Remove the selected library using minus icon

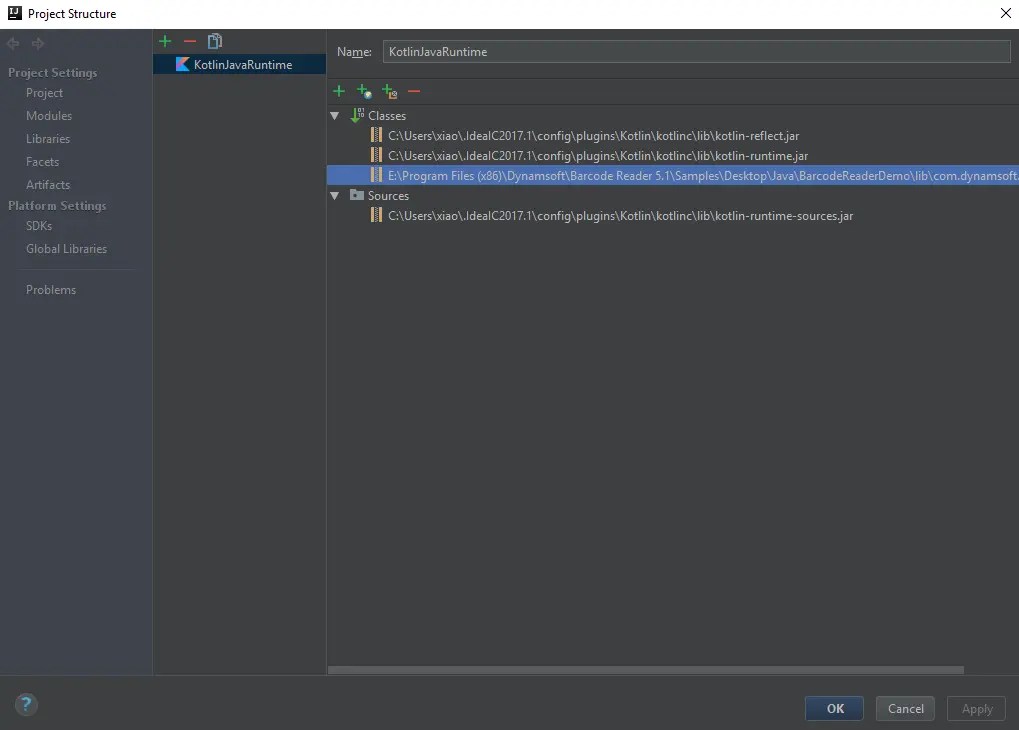pos(189,41)
